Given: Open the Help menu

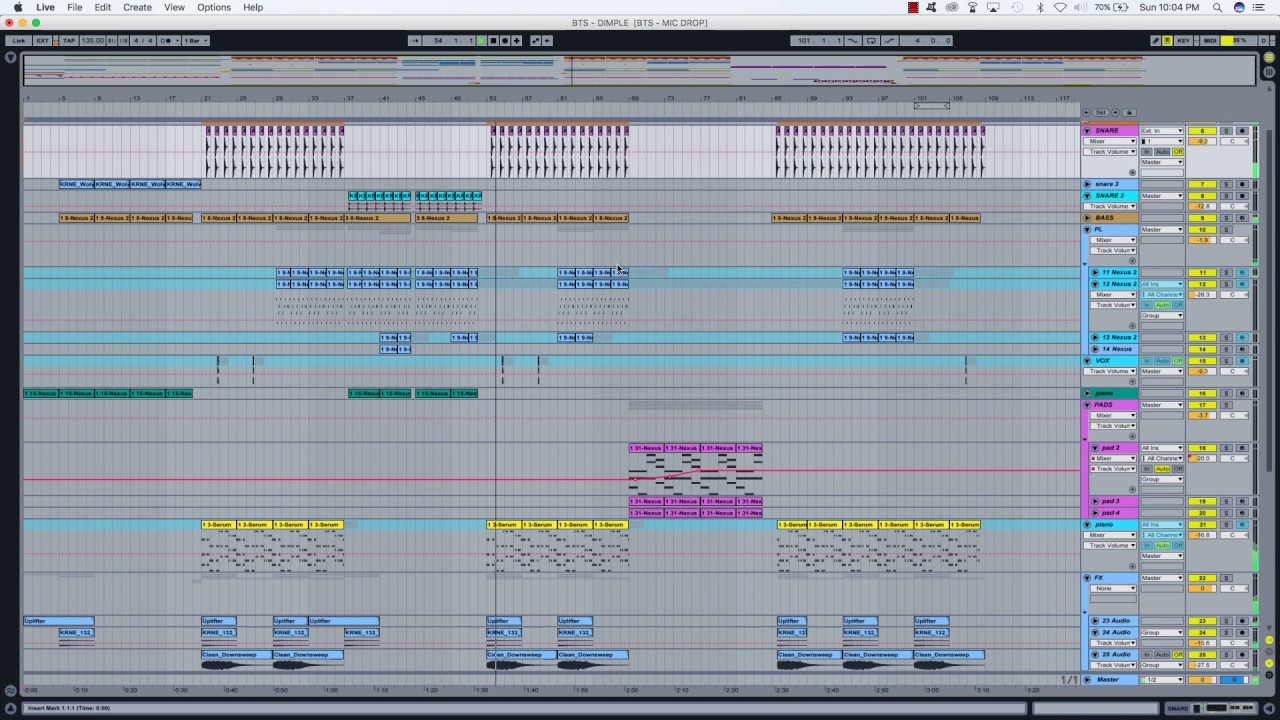Looking at the screenshot, I should [253, 7].
